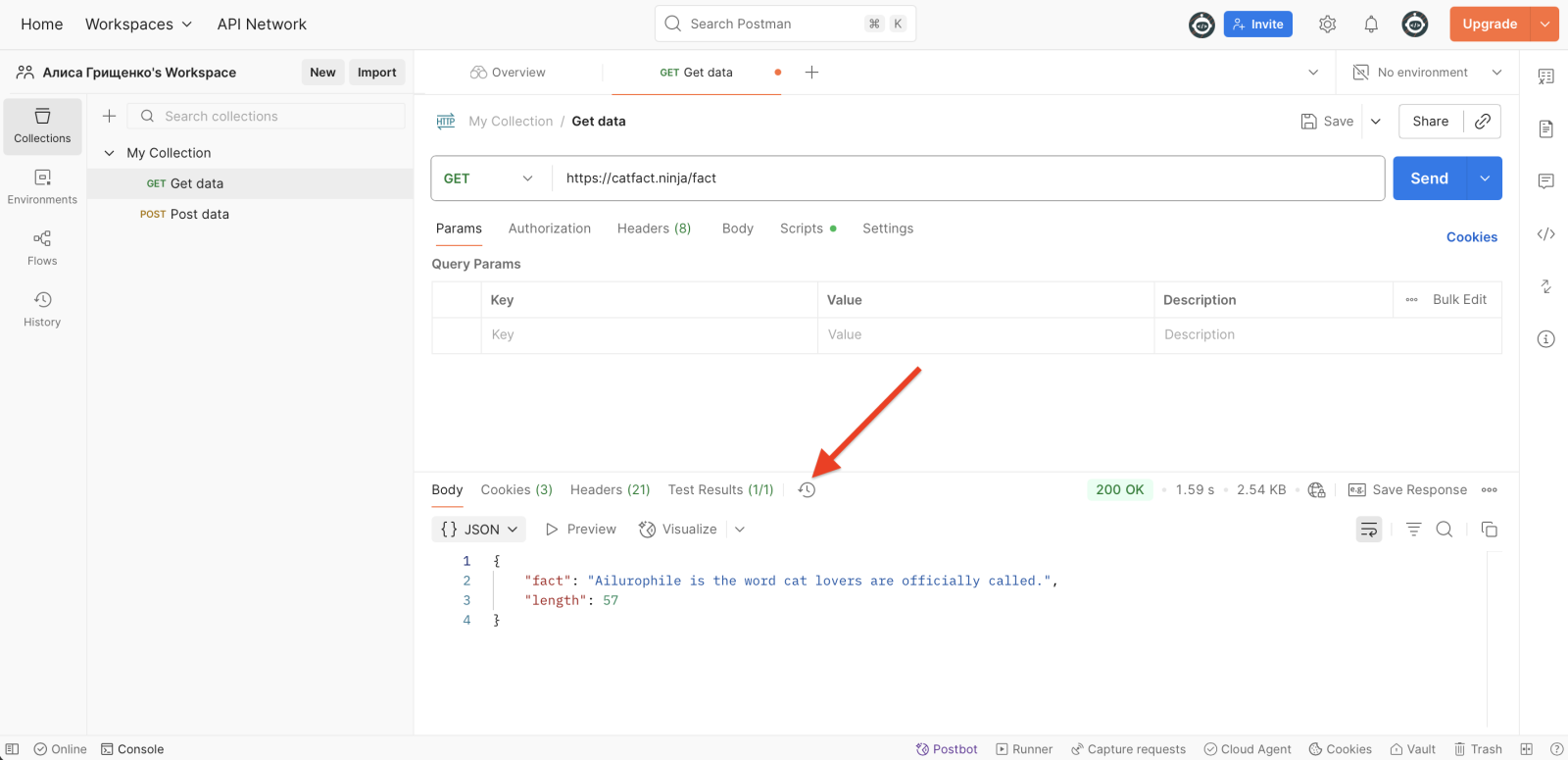The height and width of the screenshot is (760, 1568).
Task: Click the Invite button
Action: (x=1258, y=25)
